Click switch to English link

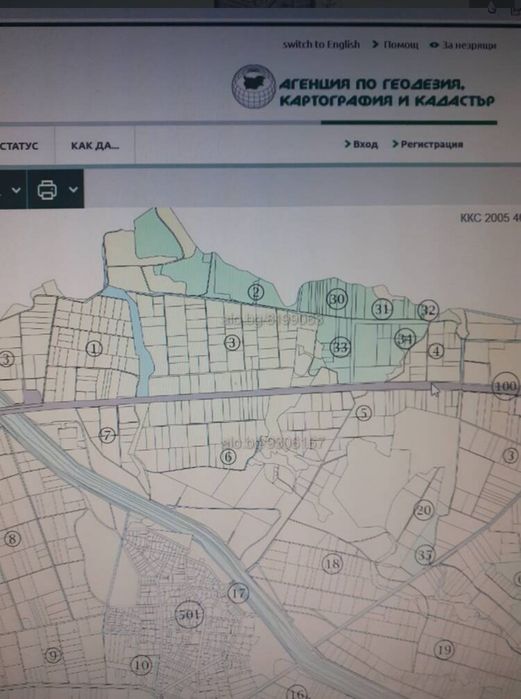coord(321,44)
